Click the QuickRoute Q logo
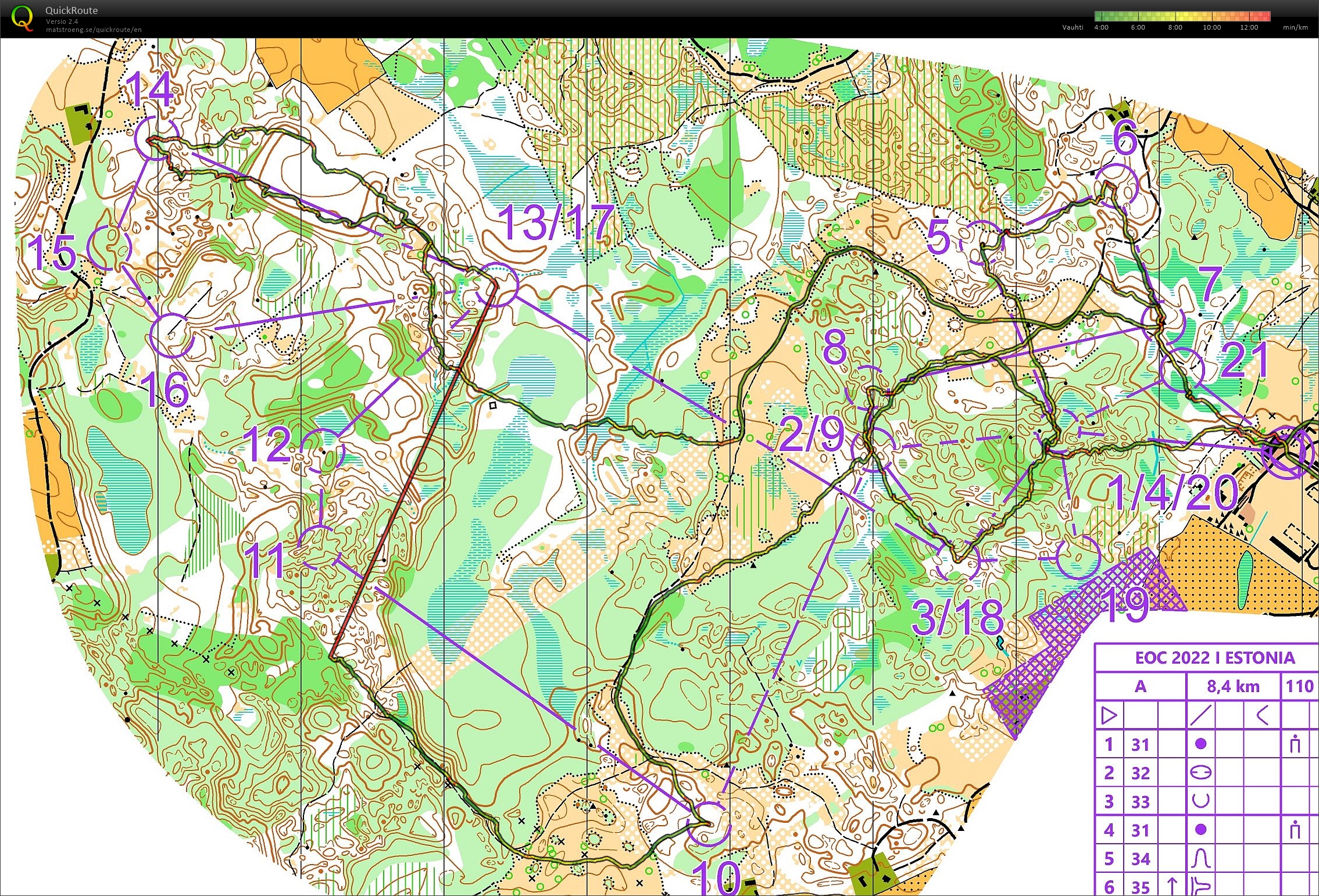The image size is (1319, 896). (22, 18)
